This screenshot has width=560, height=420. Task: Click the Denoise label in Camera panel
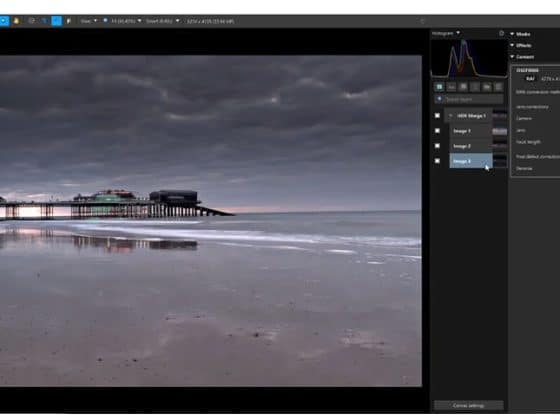point(524,168)
